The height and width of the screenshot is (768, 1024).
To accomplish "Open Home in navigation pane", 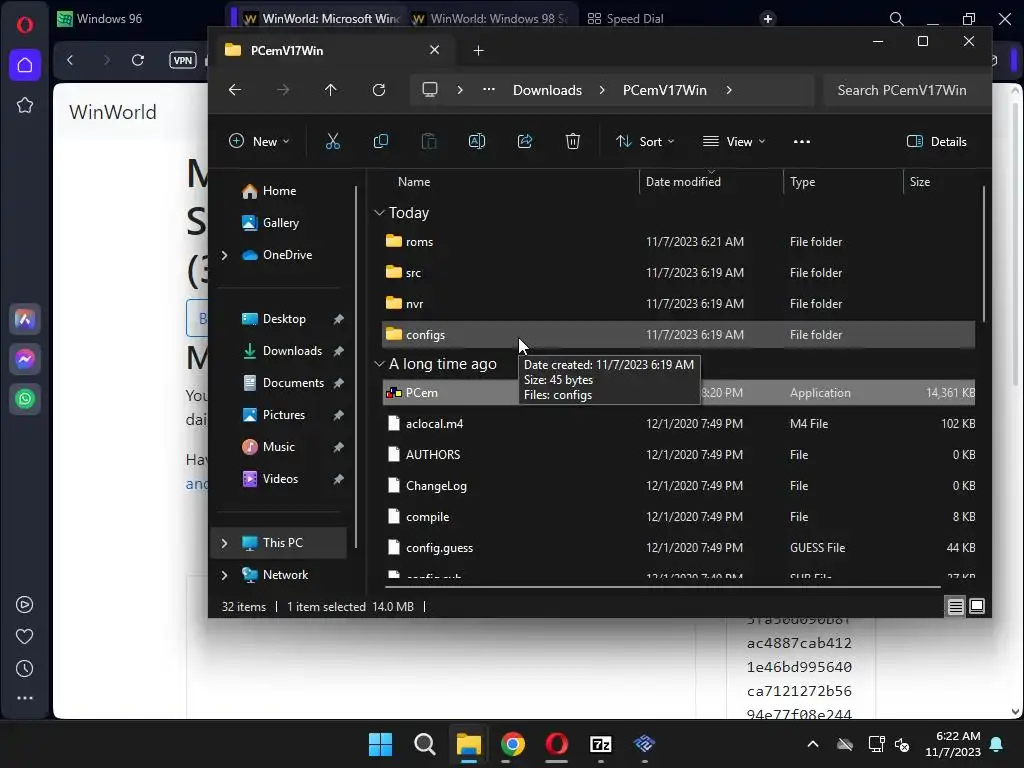I will pos(279,191).
